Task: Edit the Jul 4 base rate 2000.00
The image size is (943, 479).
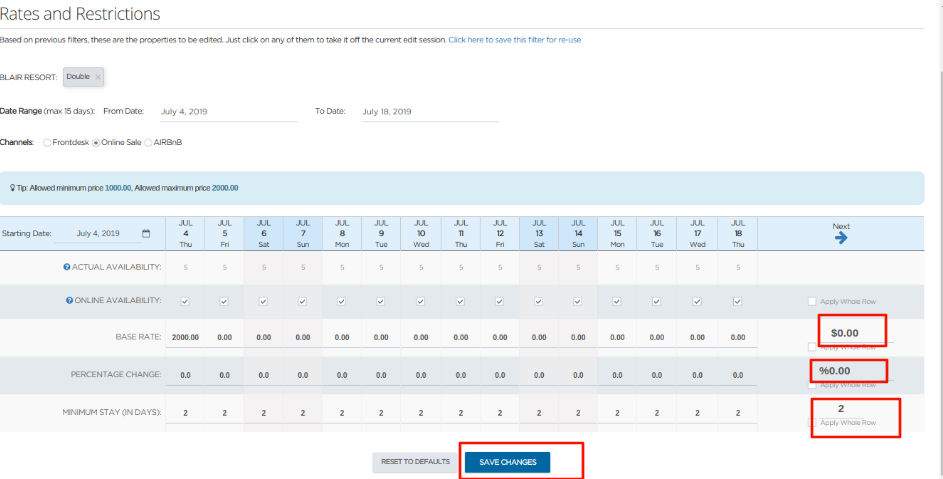Action: tap(185, 338)
